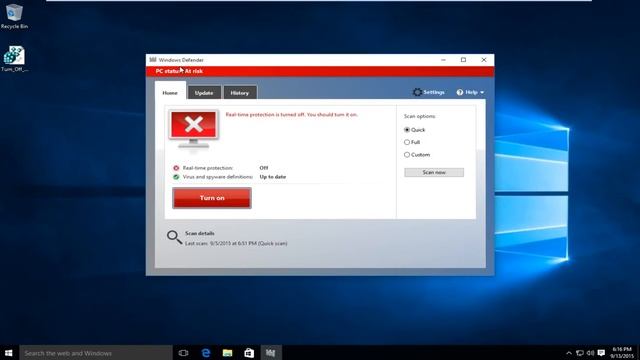
Task: Select the Turn_Off desktop file icon
Action: (14, 59)
